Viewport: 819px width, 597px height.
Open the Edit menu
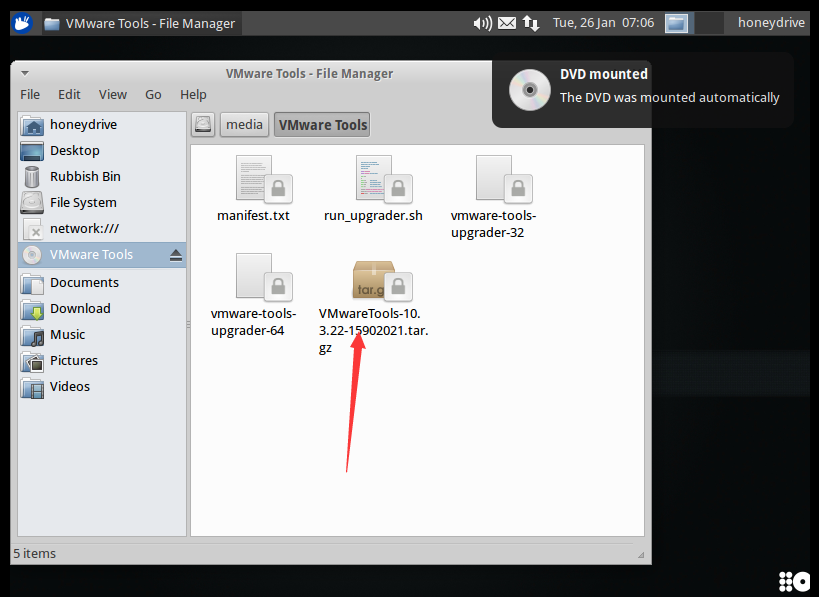click(x=69, y=95)
